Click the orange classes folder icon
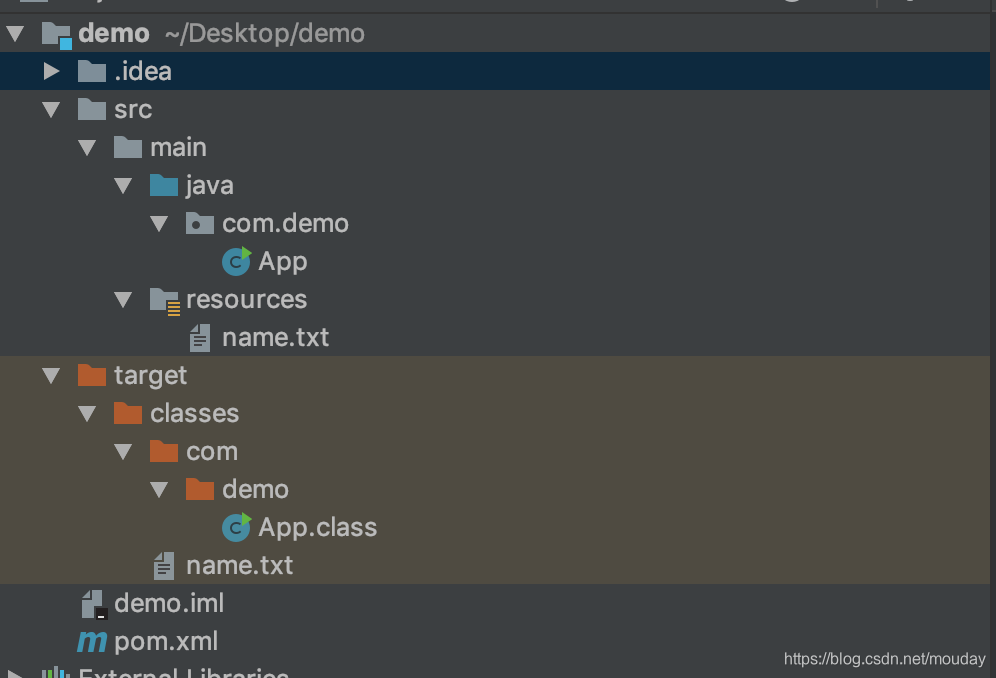 128,413
